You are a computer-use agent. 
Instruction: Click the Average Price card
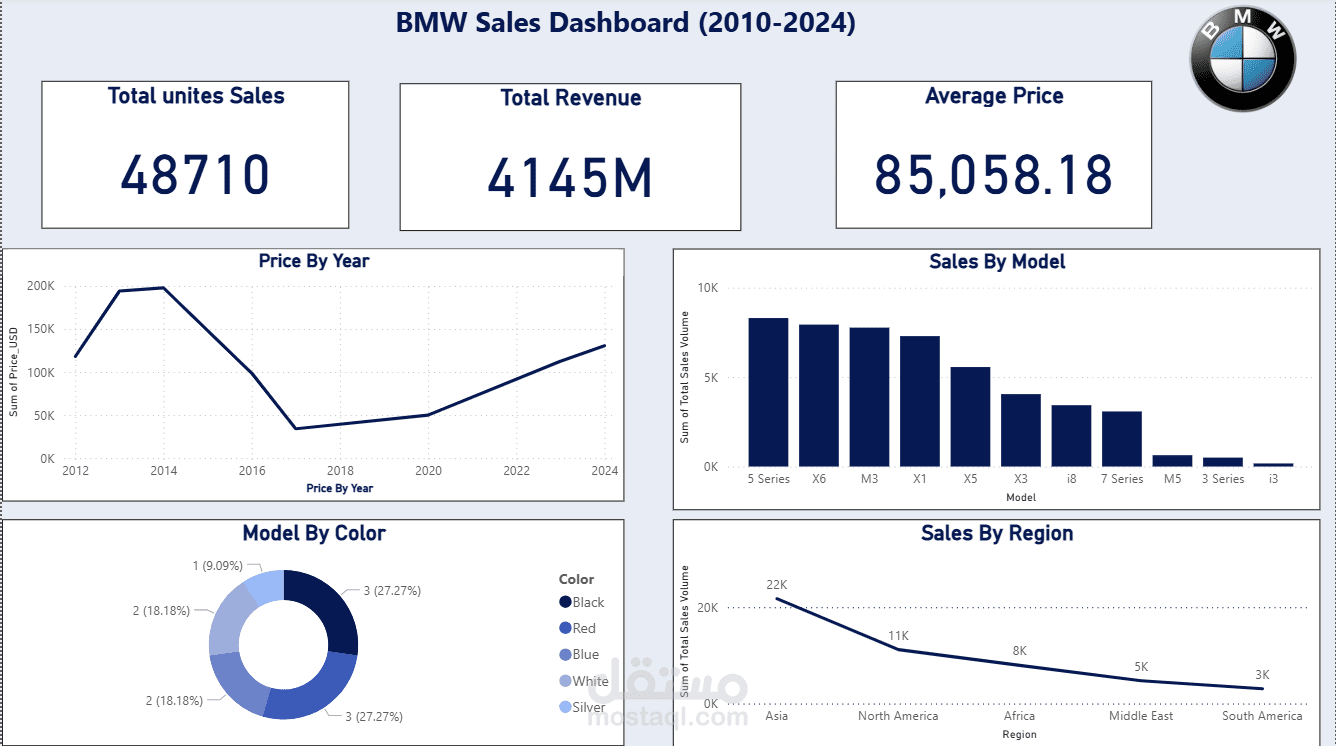[x=994, y=154]
